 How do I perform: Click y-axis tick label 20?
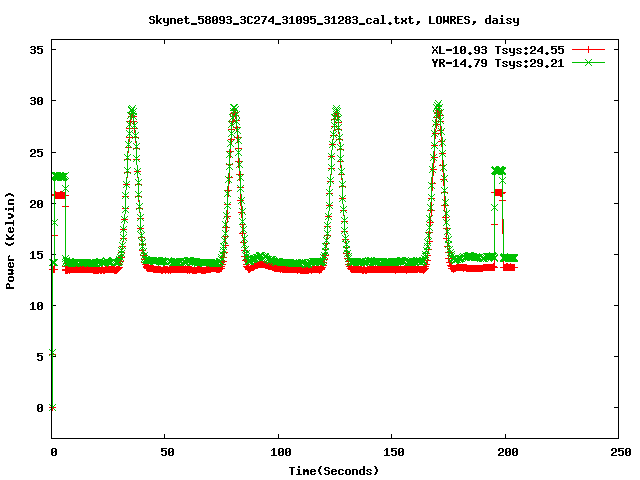click(x=36, y=204)
